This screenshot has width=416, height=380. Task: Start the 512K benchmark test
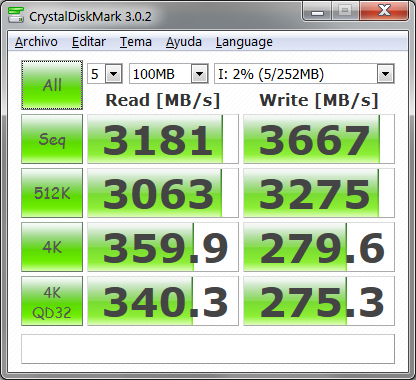click(52, 193)
